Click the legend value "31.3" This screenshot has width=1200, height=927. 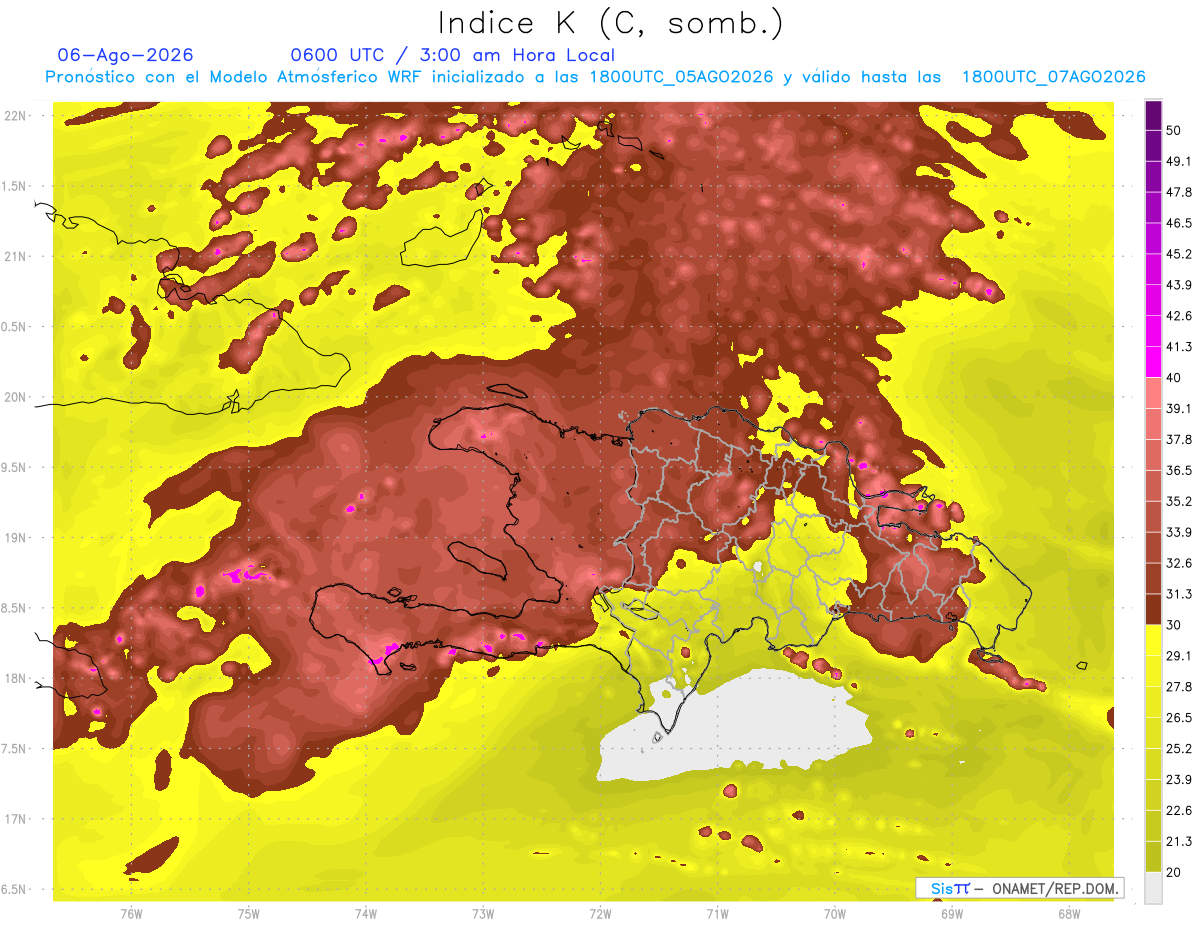click(x=1179, y=594)
